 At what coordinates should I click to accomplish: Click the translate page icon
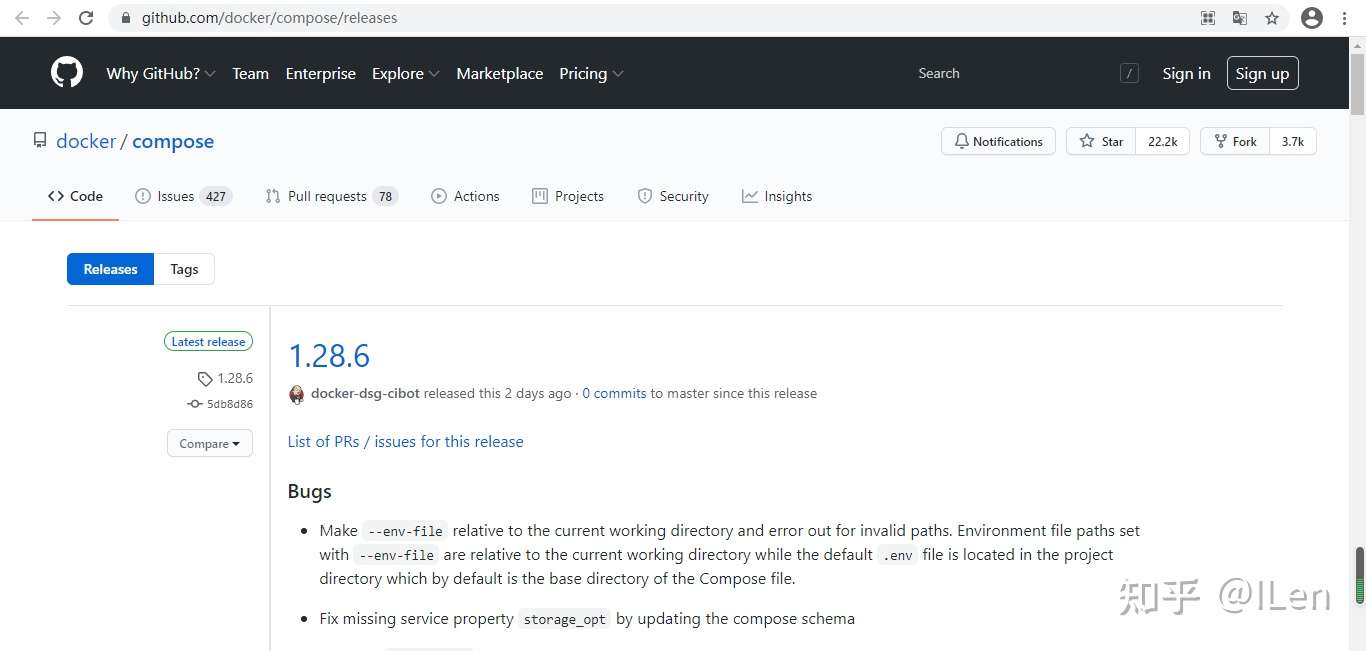1240,18
